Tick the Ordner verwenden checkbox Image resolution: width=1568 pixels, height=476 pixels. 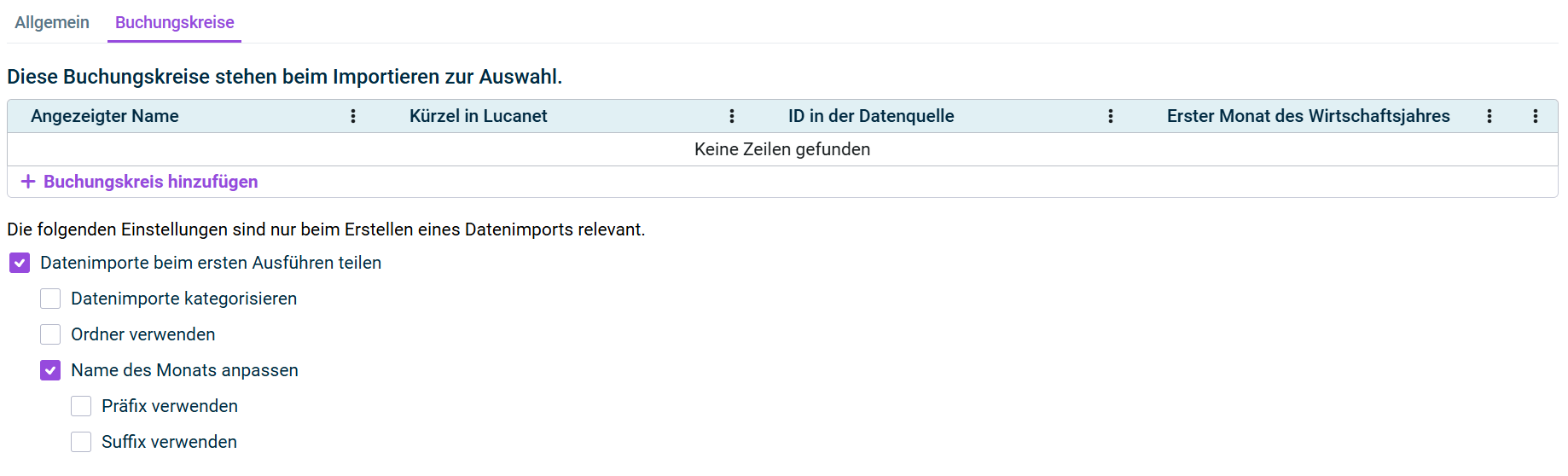tap(50, 334)
